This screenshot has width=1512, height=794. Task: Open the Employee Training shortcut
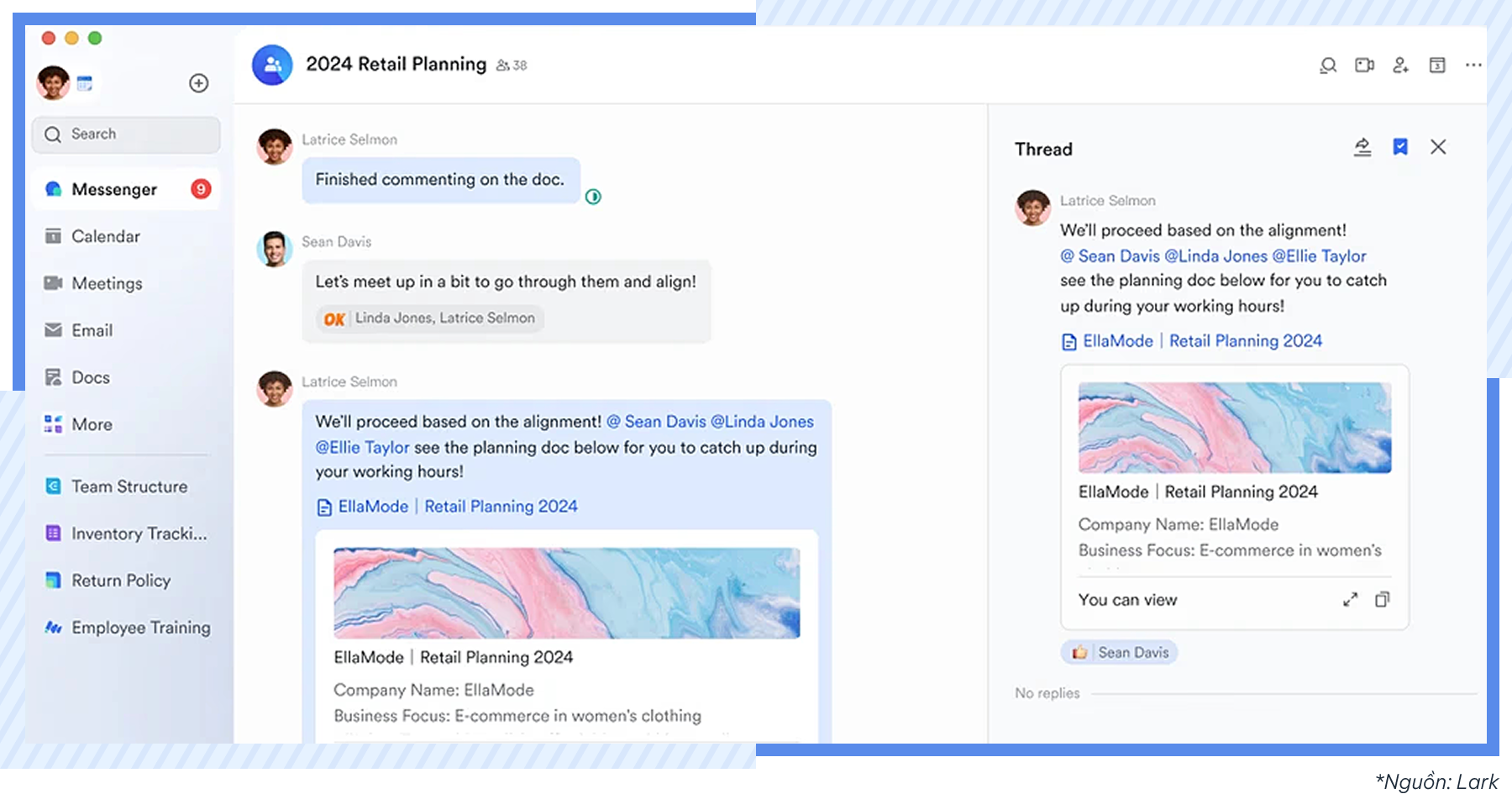(x=126, y=628)
